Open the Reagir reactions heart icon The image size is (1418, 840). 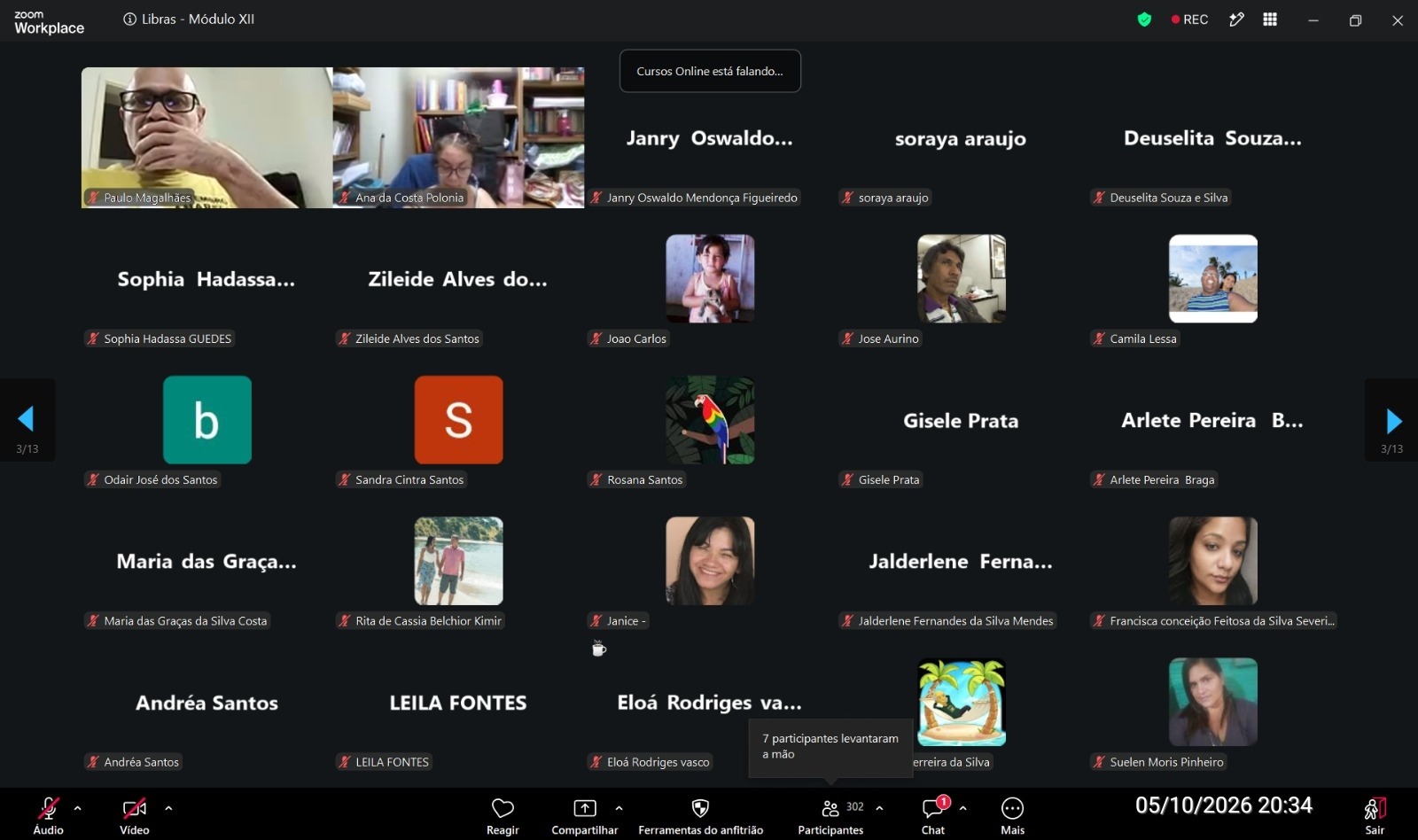(503, 808)
